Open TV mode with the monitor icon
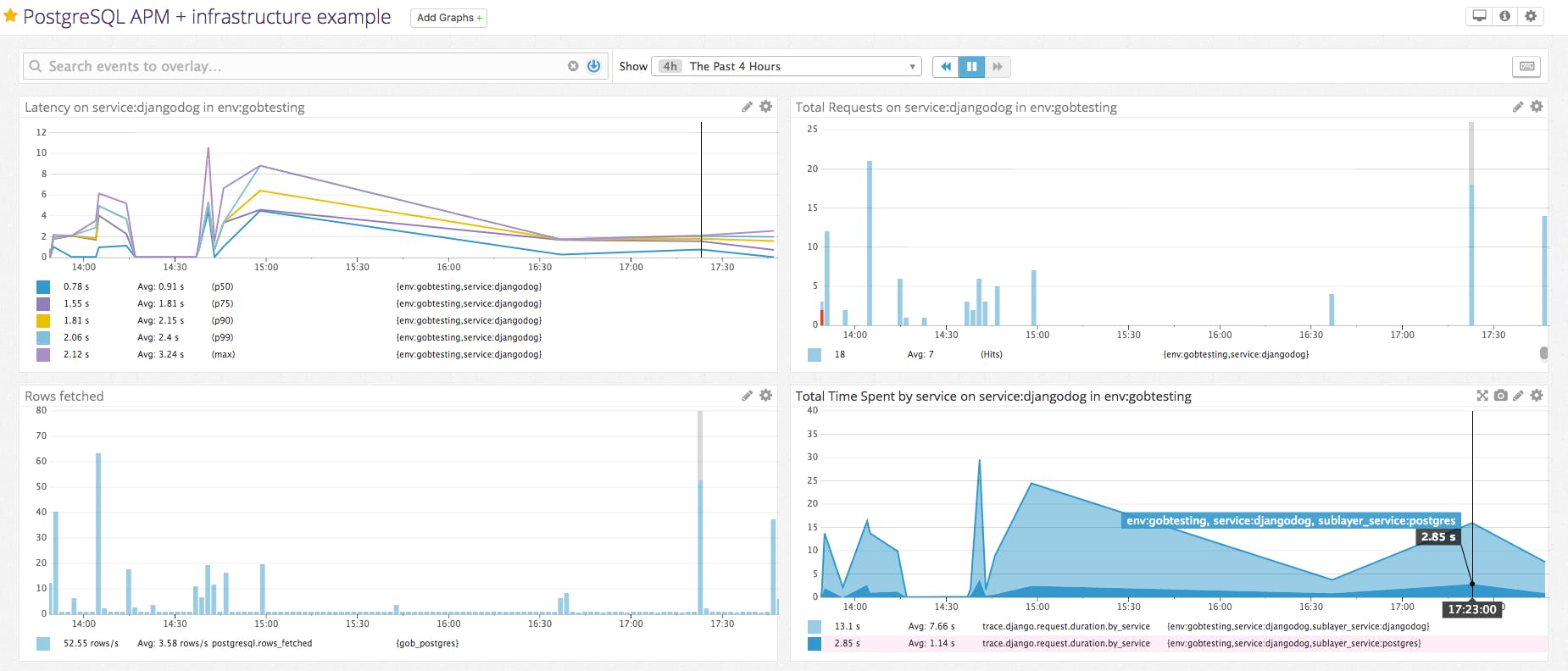Viewport: 1568px width, 671px height. click(x=1479, y=16)
